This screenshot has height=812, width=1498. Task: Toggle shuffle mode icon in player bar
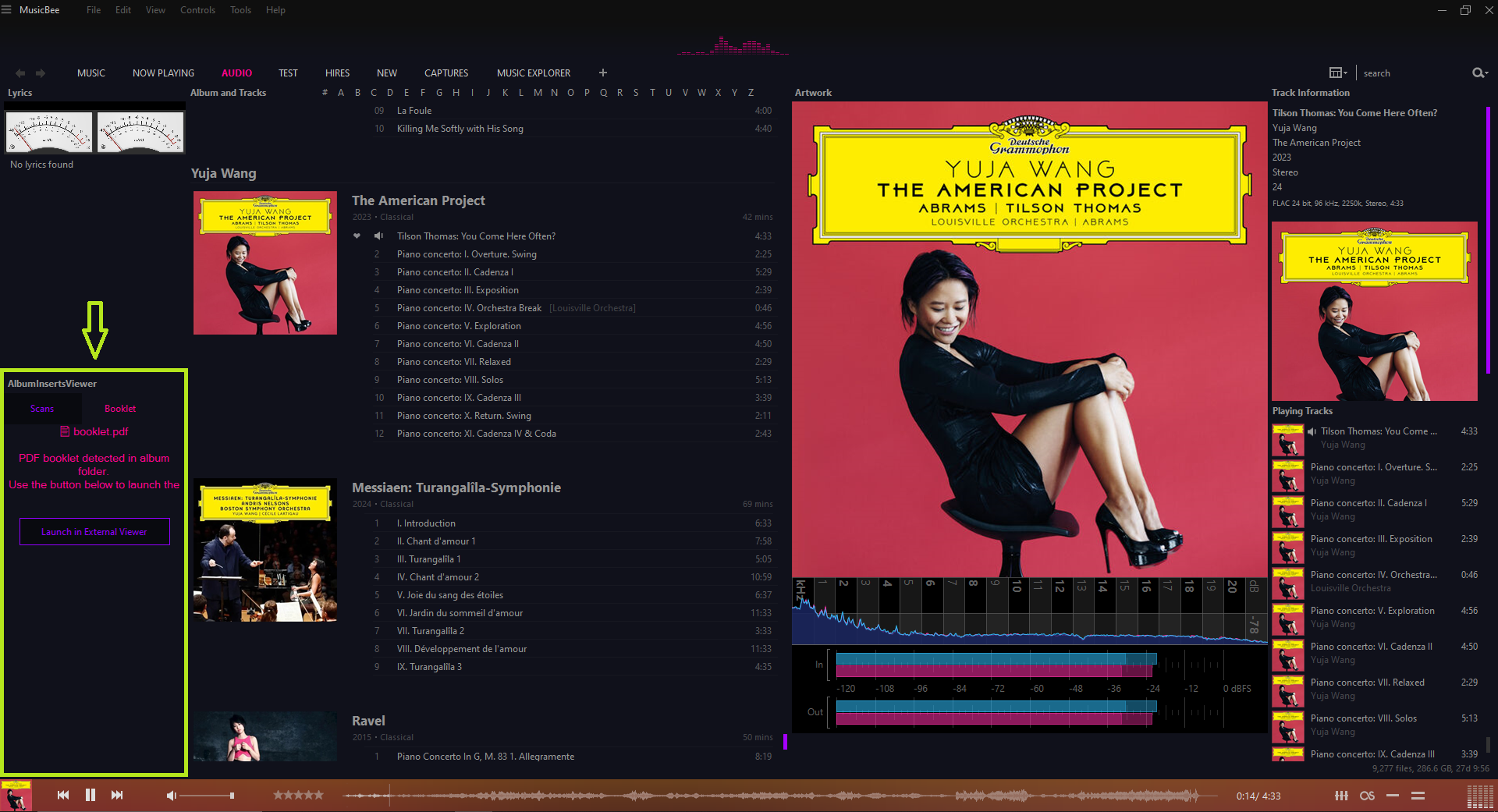(x=1418, y=796)
